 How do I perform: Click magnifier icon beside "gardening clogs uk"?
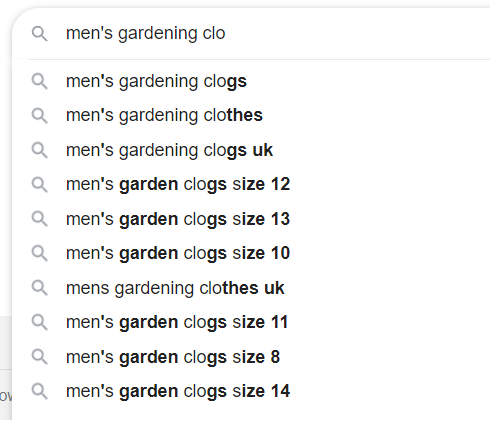coord(40,150)
